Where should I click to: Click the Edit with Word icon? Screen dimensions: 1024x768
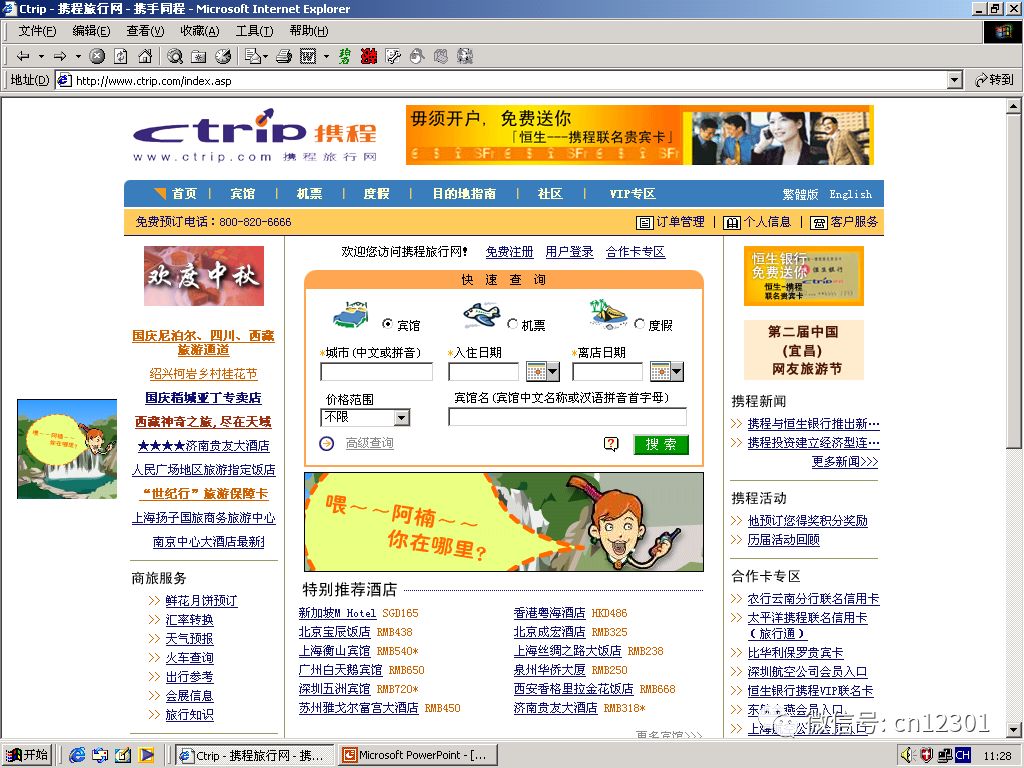308,57
